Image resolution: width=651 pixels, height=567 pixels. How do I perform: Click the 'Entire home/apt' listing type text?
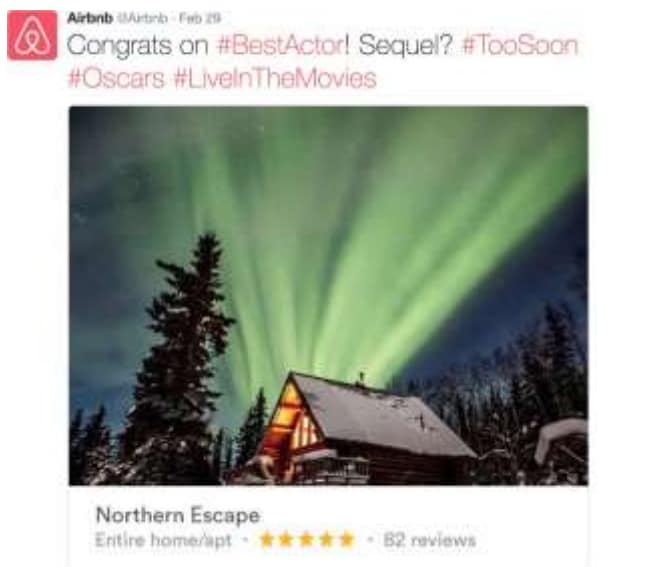click(163, 540)
